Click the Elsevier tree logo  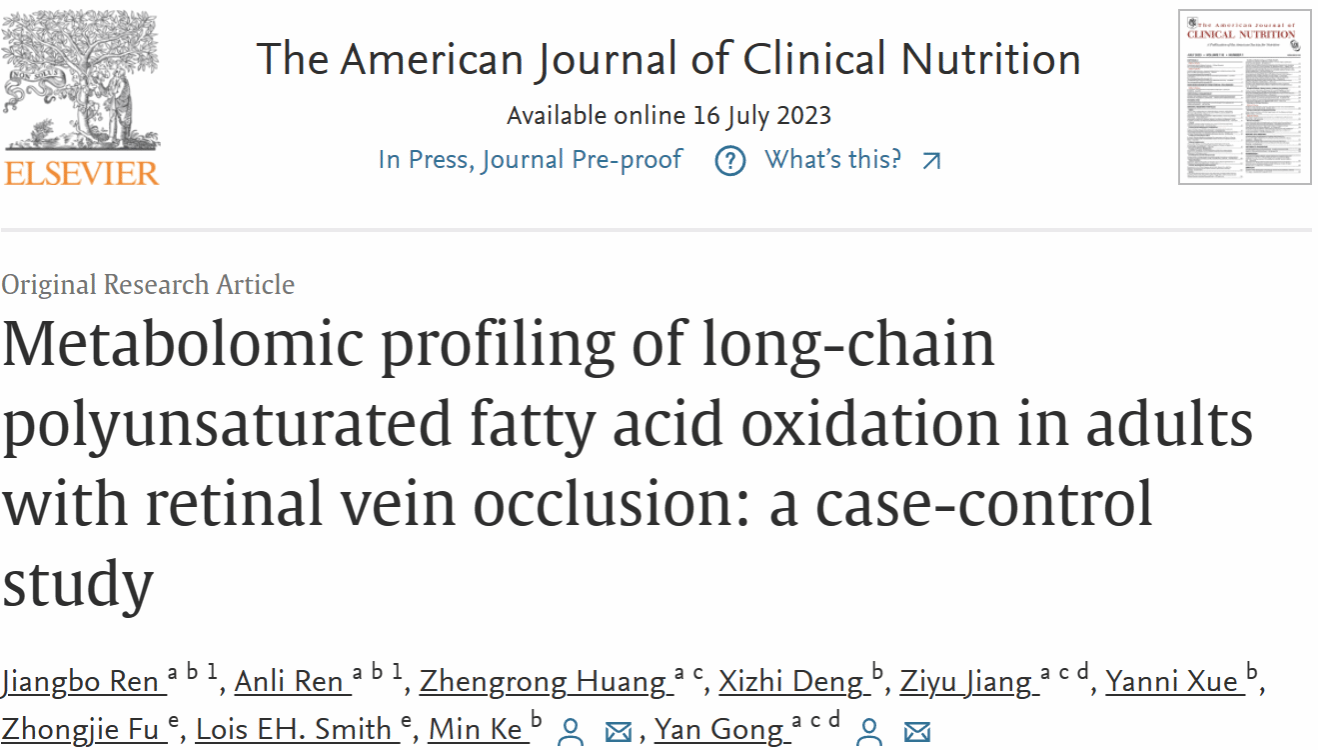pyautogui.click(x=80, y=80)
